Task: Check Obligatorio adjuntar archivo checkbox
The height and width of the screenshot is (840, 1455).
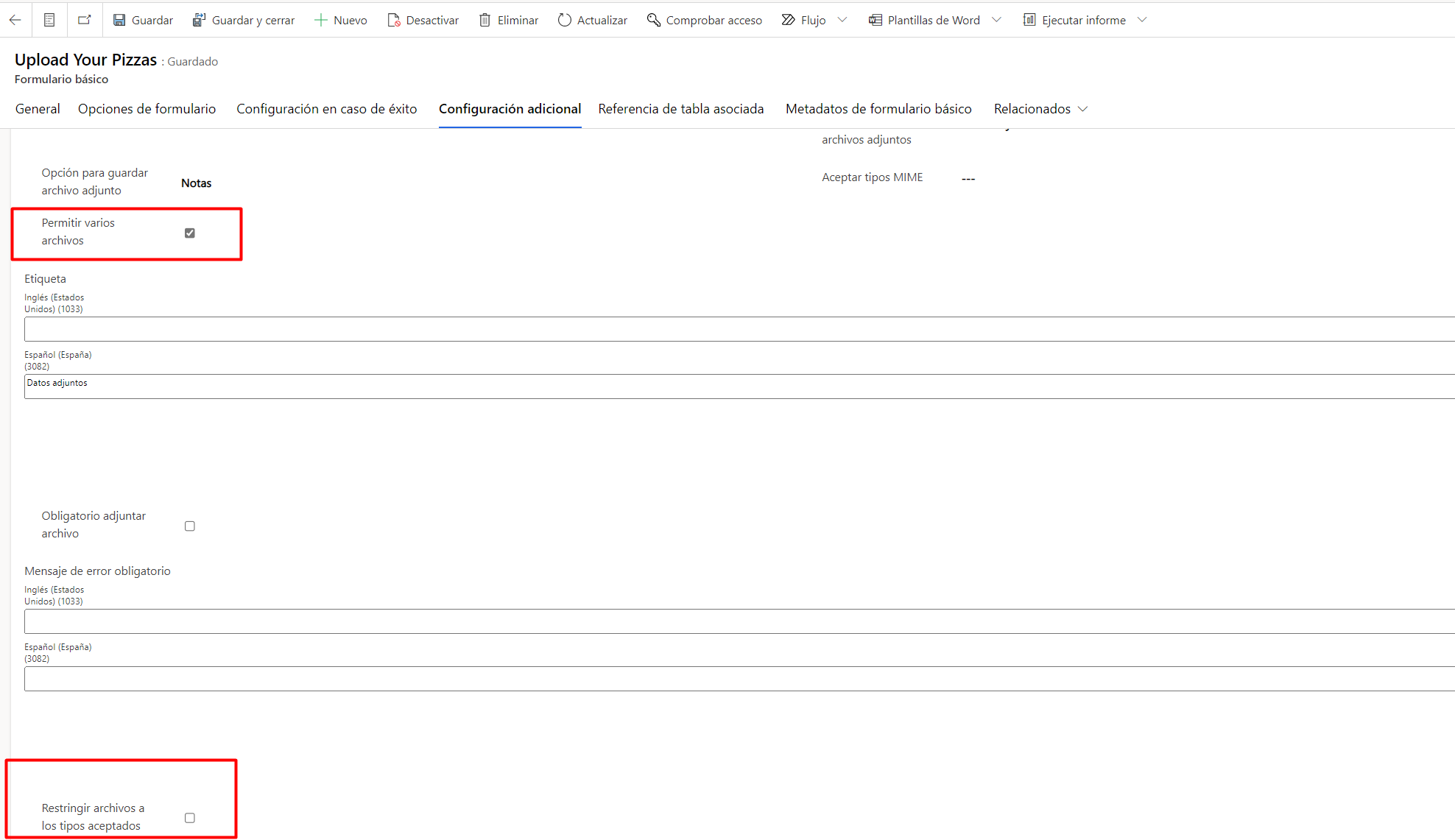Action: [x=190, y=526]
